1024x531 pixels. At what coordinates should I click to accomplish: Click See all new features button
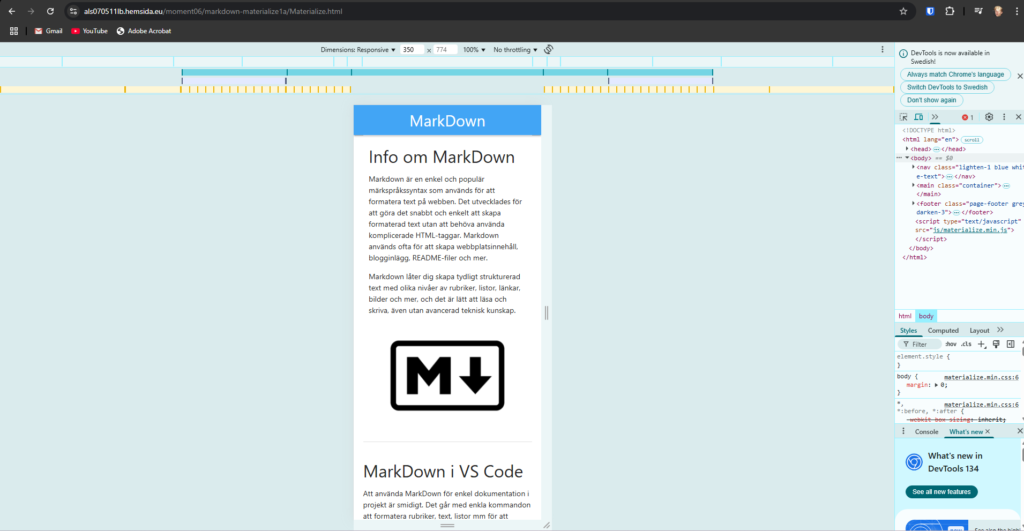pos(941,492)
